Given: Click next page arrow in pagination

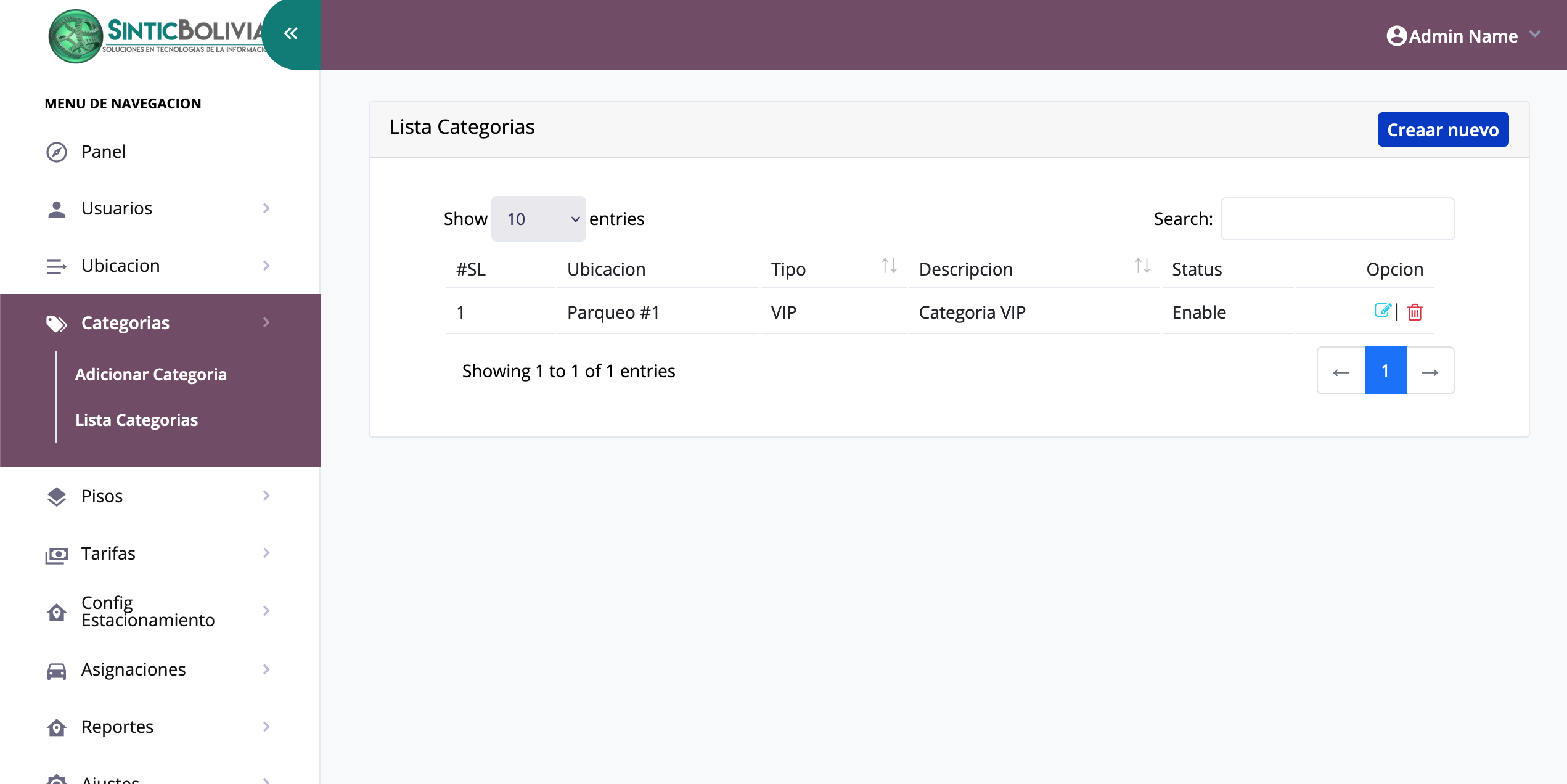Looking at the screenshot, I should tap(1430, 371).
